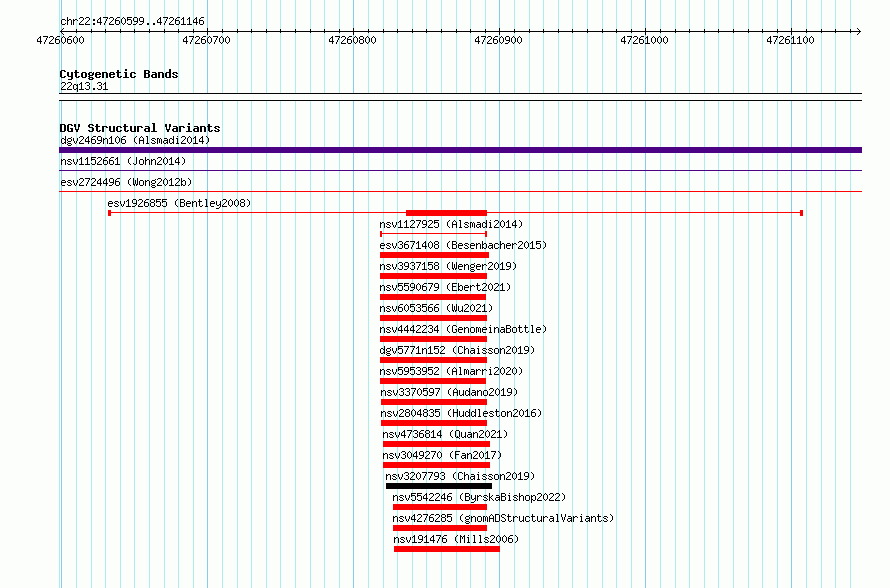Click ruler position 47261100
Viewport: 890px width, 588px height.
click(790, 40)
